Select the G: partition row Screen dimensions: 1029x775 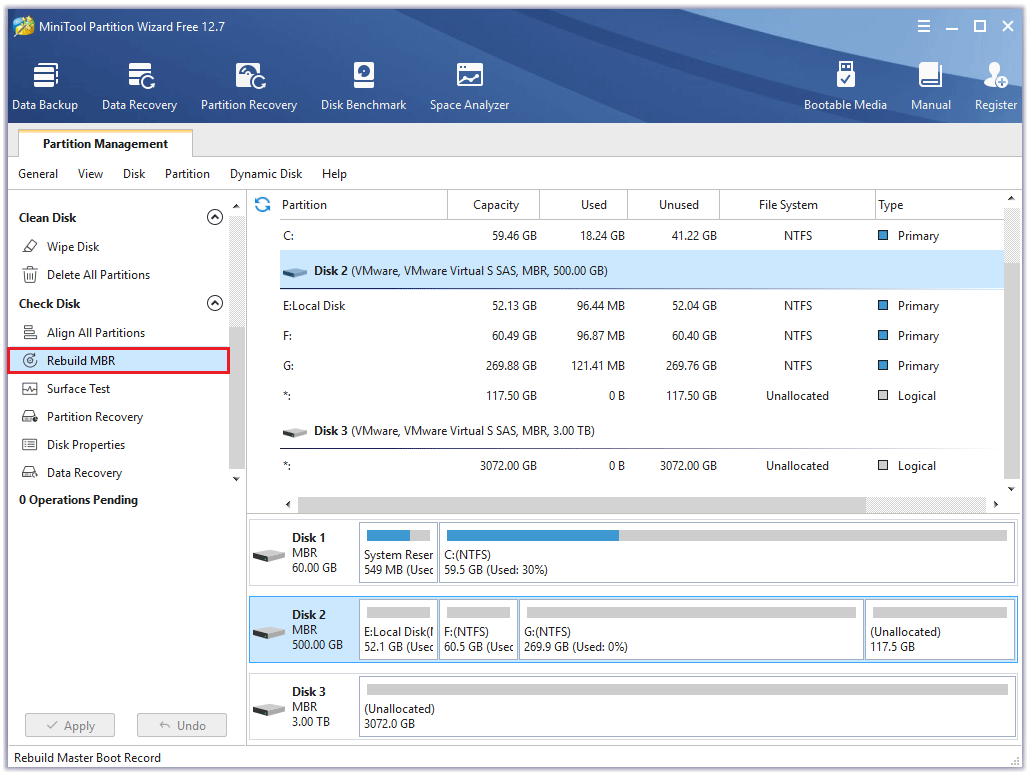tap(642, 366)
